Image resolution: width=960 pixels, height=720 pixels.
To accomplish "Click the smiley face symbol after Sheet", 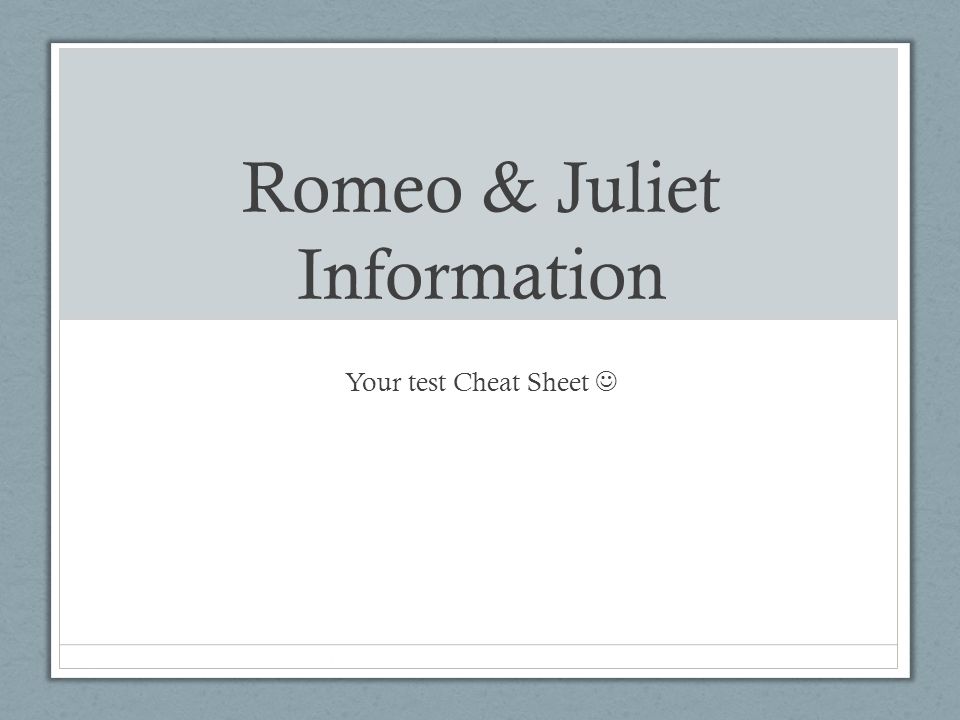I will (606, 381).
